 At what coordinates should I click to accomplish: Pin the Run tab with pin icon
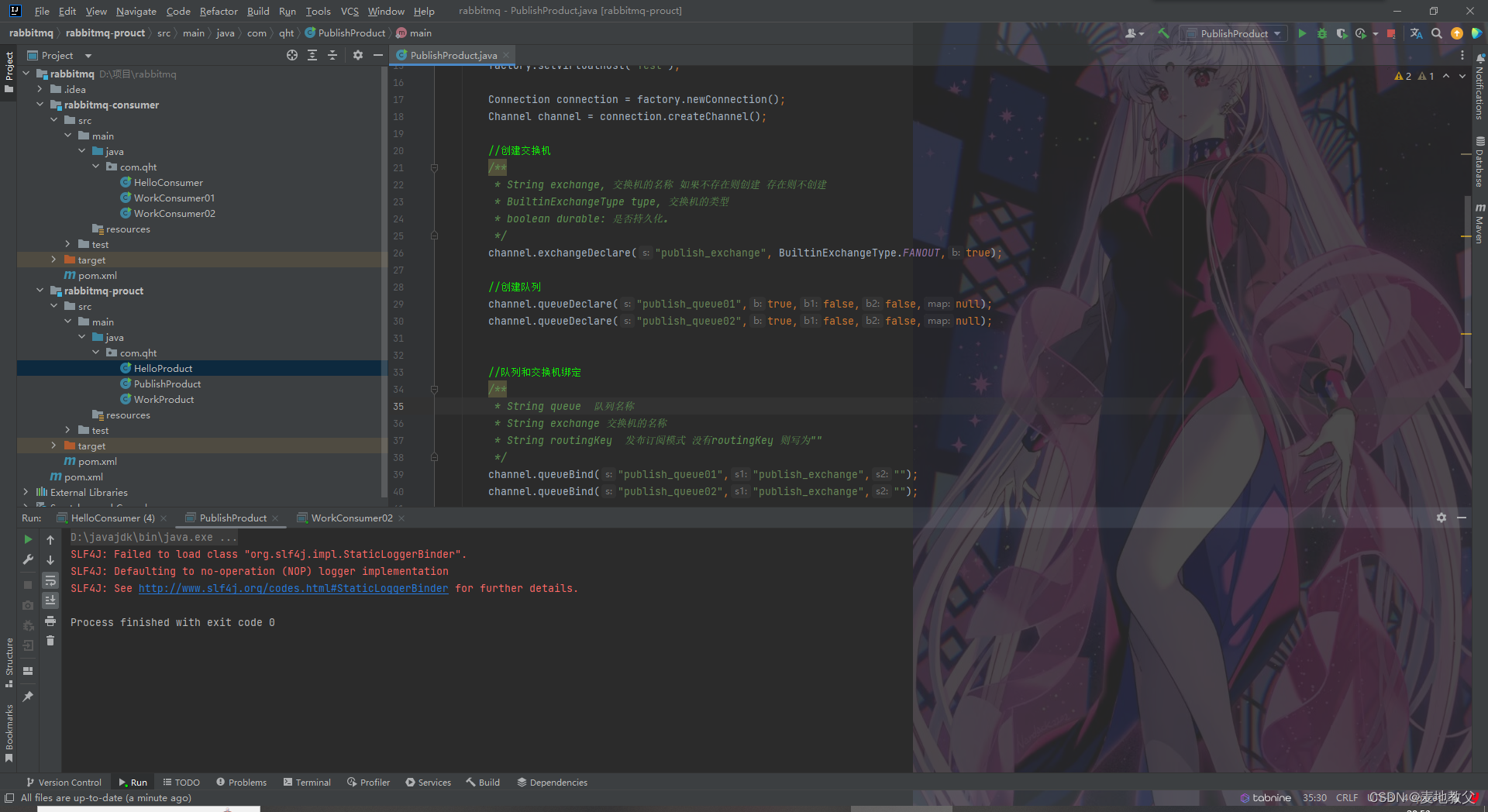point(28,697)
